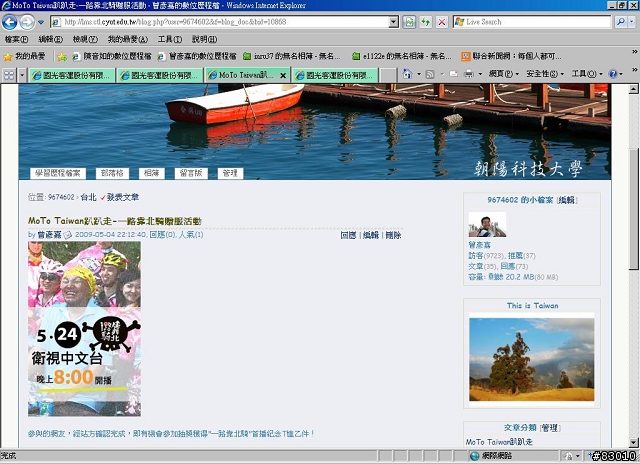The image size is (640, 464).
Task: Open the recent pages dropdown beside Forward
Action: pos(41,22)
